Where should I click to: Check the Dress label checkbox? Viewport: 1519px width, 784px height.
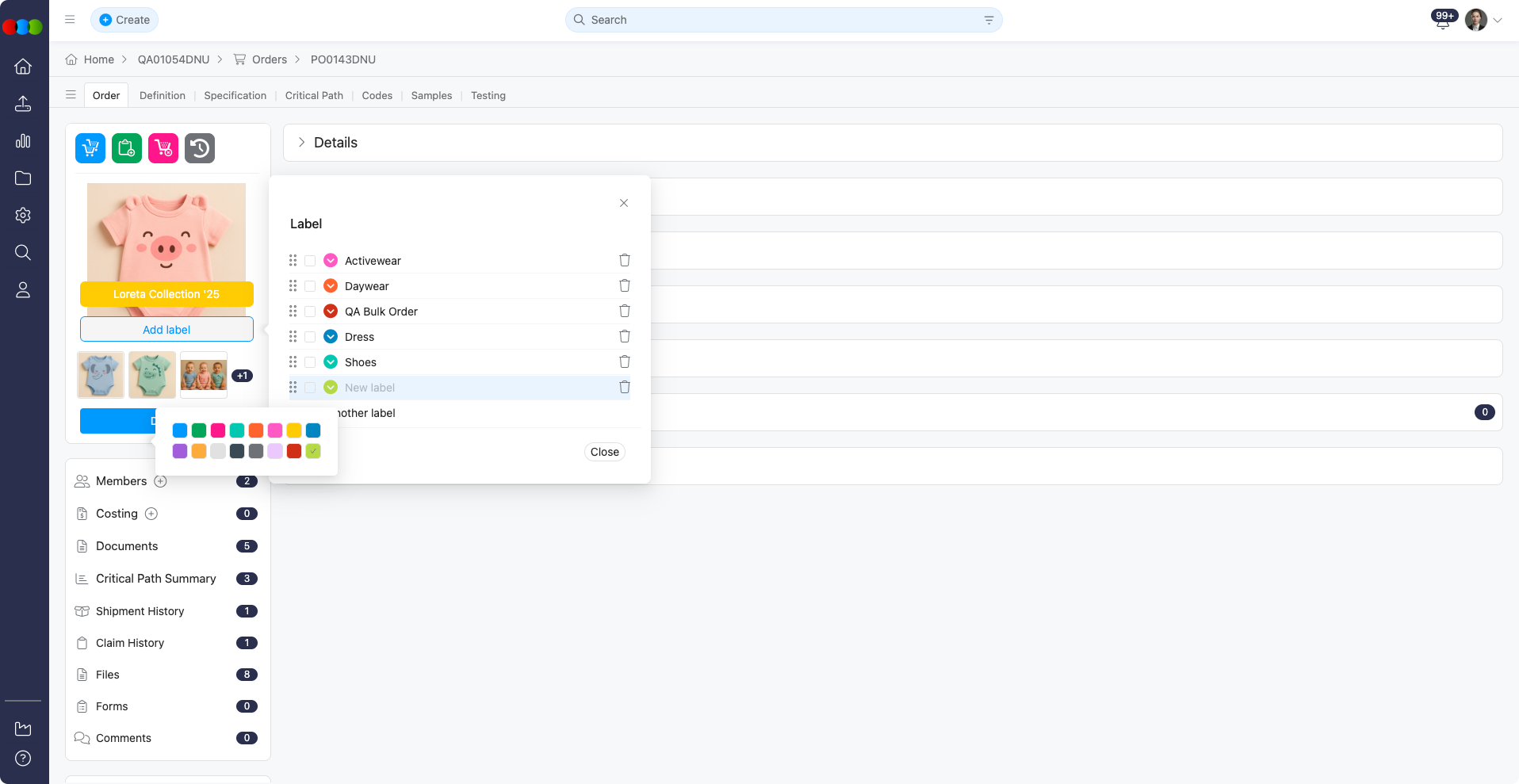[x=310, y=337]
